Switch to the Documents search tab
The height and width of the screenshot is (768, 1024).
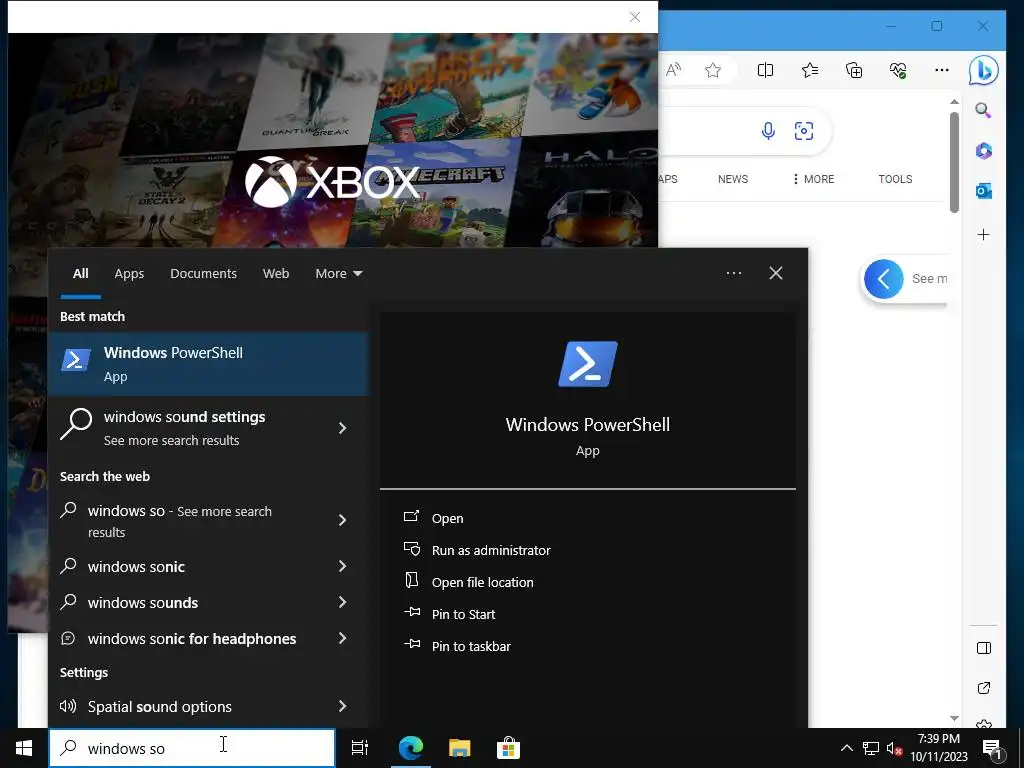(x=203, y=274)
